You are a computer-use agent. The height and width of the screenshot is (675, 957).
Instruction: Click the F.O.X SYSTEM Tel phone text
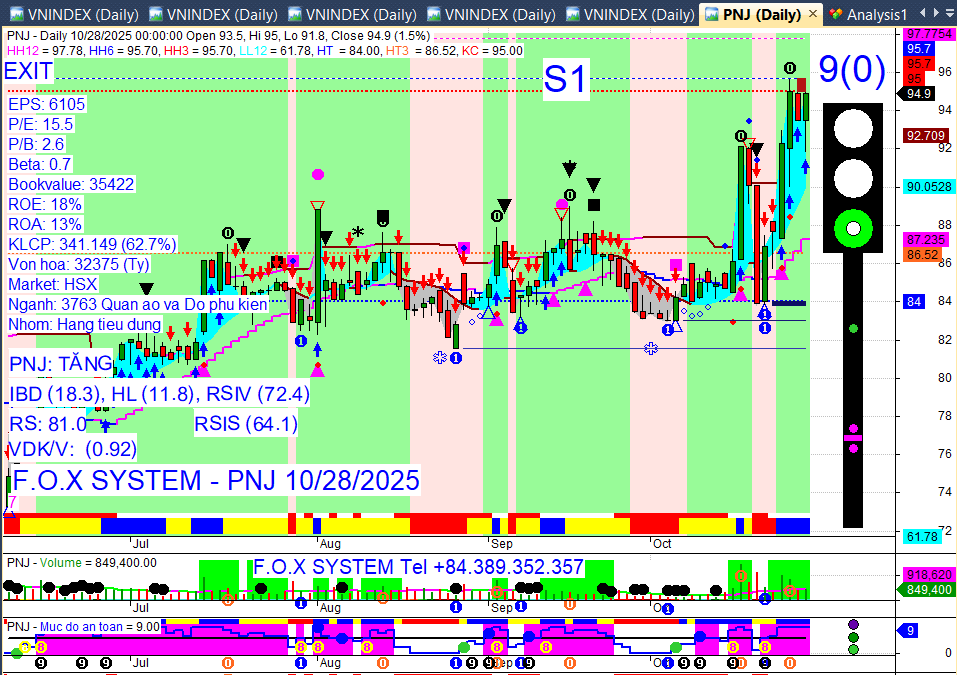point(418,567)
